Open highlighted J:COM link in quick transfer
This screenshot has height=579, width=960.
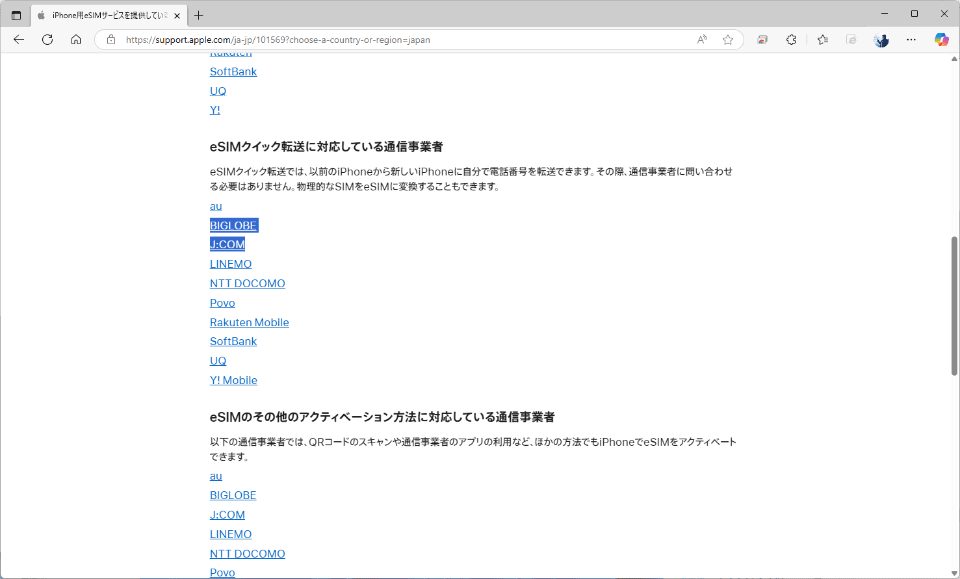click(x=227, y=244)
